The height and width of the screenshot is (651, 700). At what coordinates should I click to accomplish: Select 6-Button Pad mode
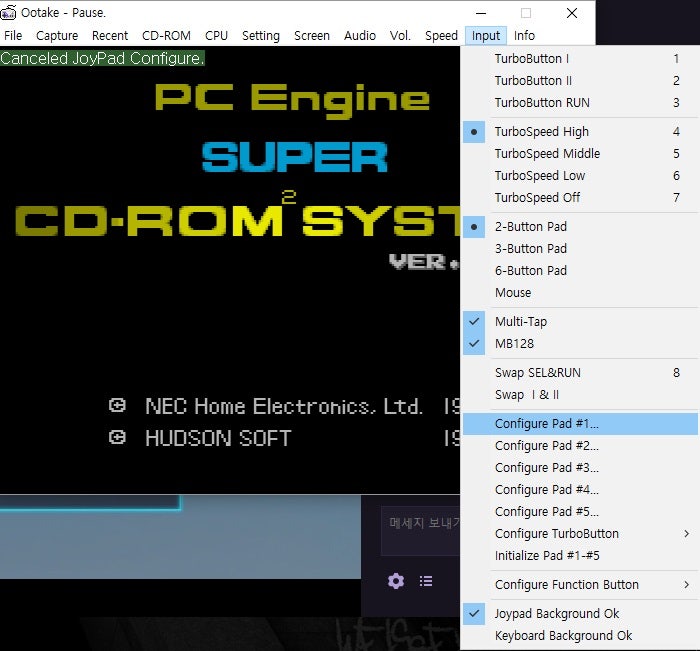click(x=580, y=271)
